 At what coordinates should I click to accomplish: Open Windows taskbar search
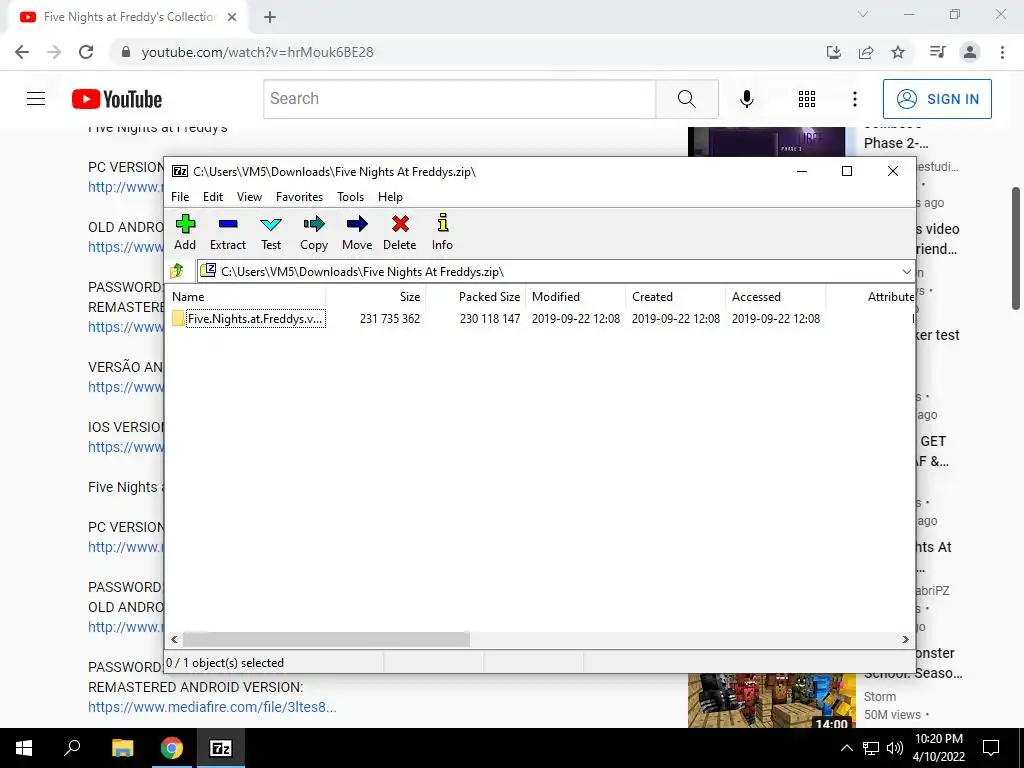click(x=72, y=748)
